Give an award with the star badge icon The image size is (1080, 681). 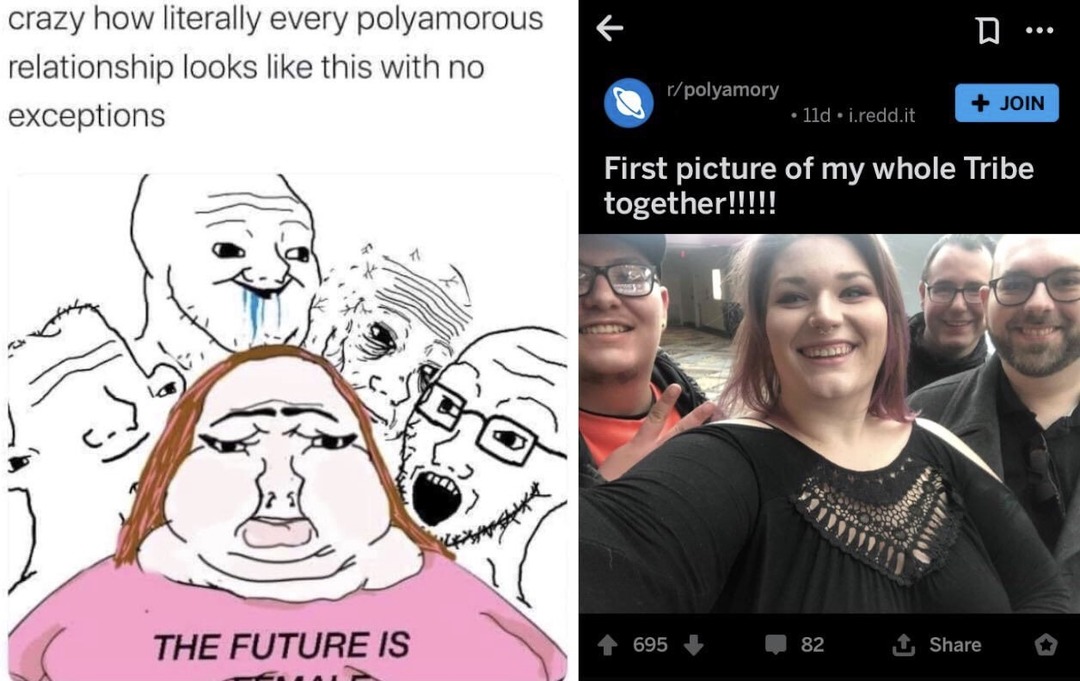pos(1046,645)
